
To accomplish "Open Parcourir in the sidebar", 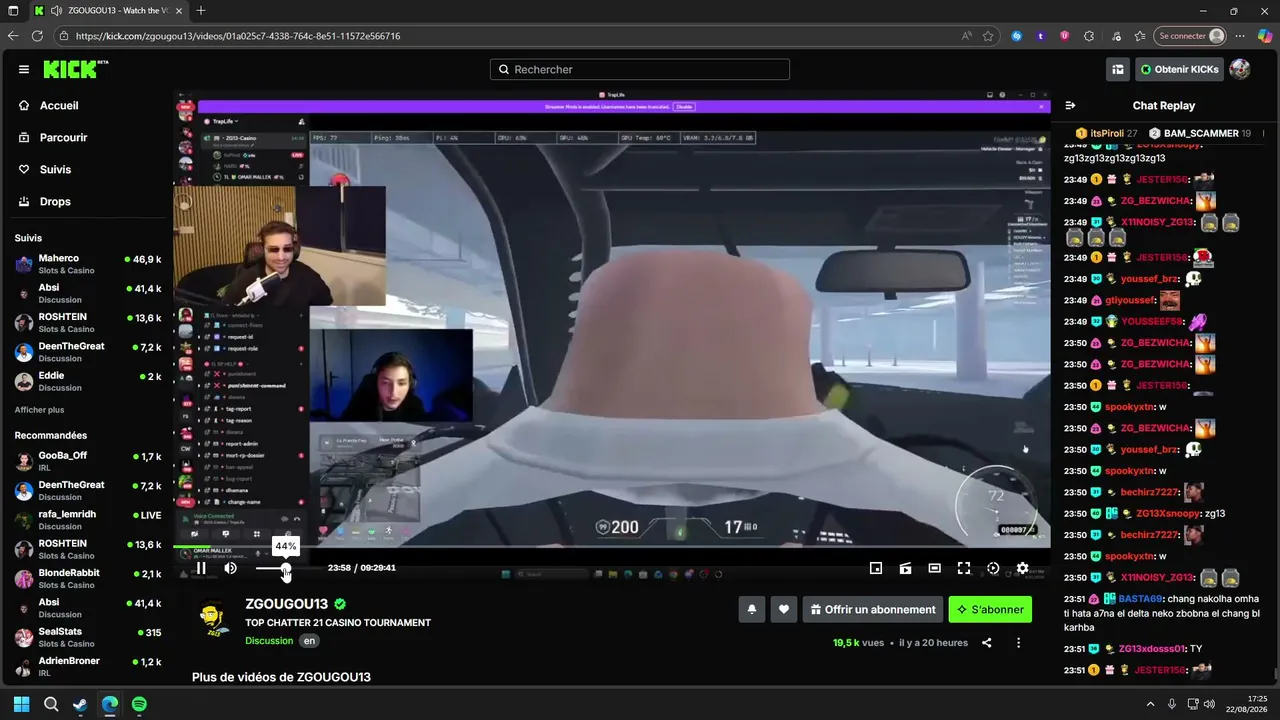I will click(64, 137).
